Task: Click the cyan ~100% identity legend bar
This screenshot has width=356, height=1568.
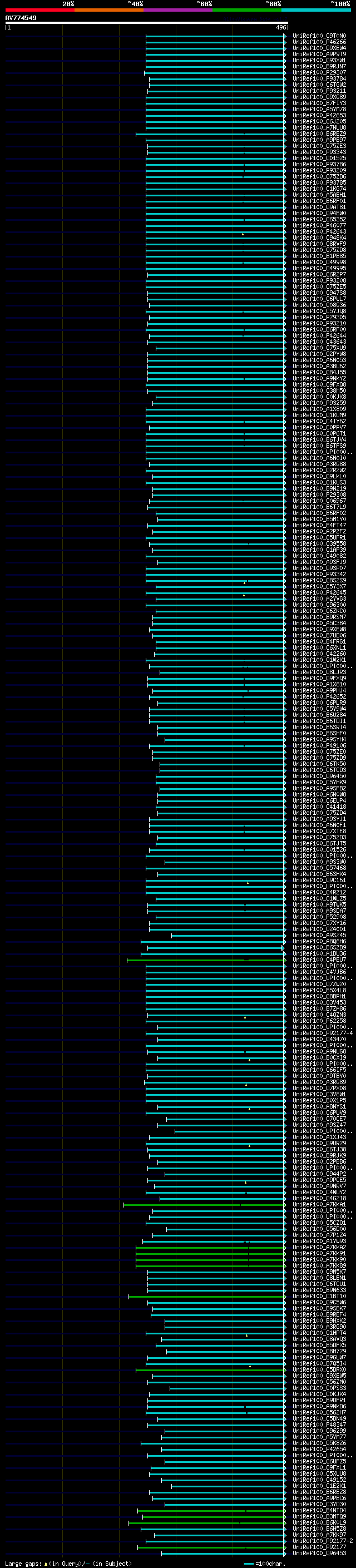Action: [x=316, y=10]
